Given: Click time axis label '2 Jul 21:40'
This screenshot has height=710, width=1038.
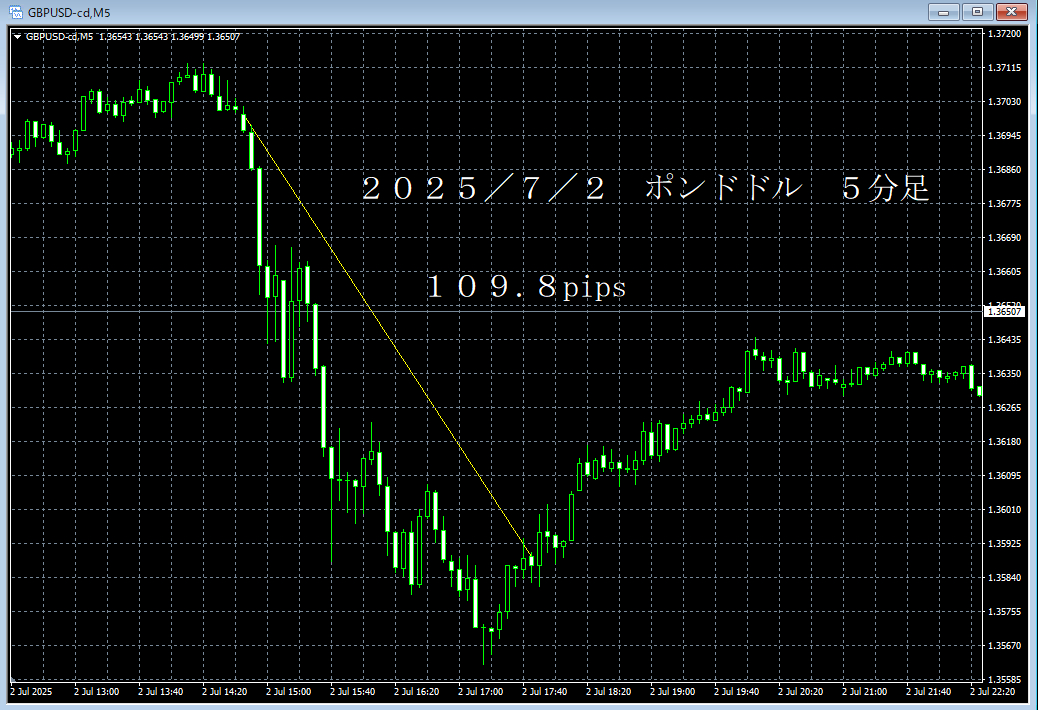Looking at the screenshot, I should [929, 691].
